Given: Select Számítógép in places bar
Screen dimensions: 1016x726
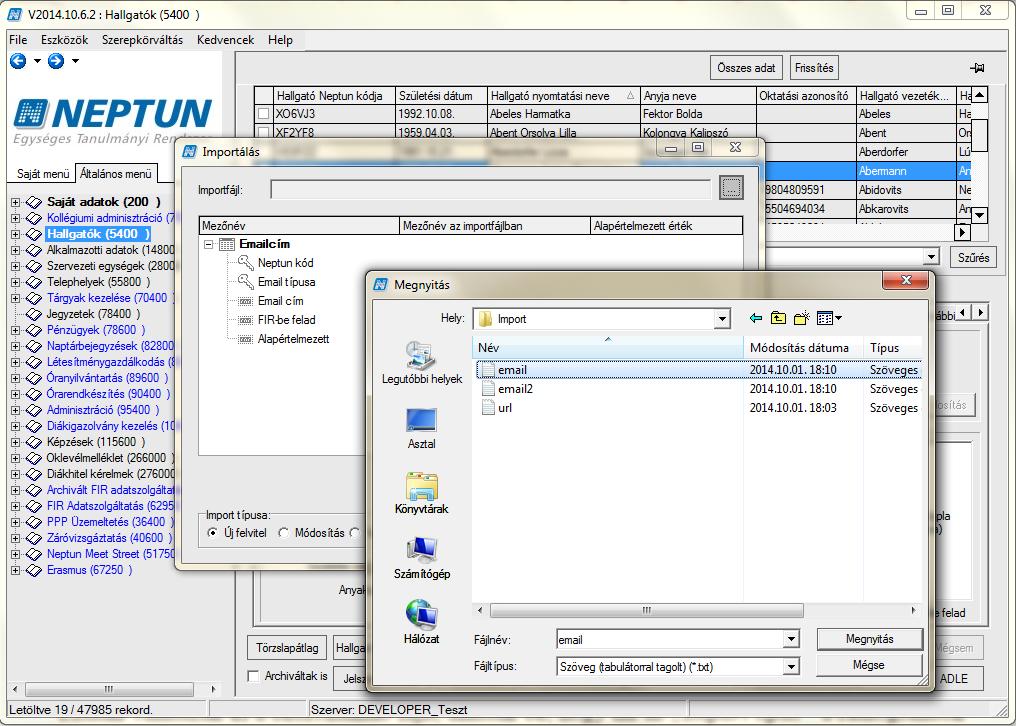Looking at the screenshot, I should 422,558.
